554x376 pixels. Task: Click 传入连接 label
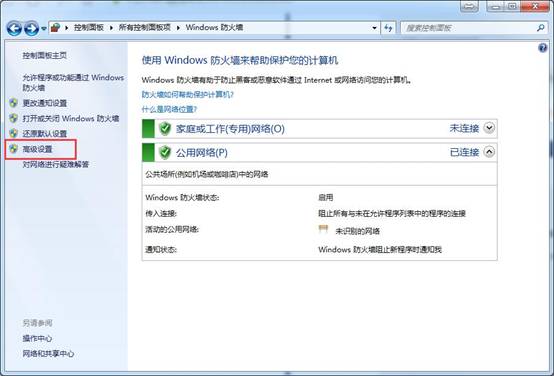[161, 214]
